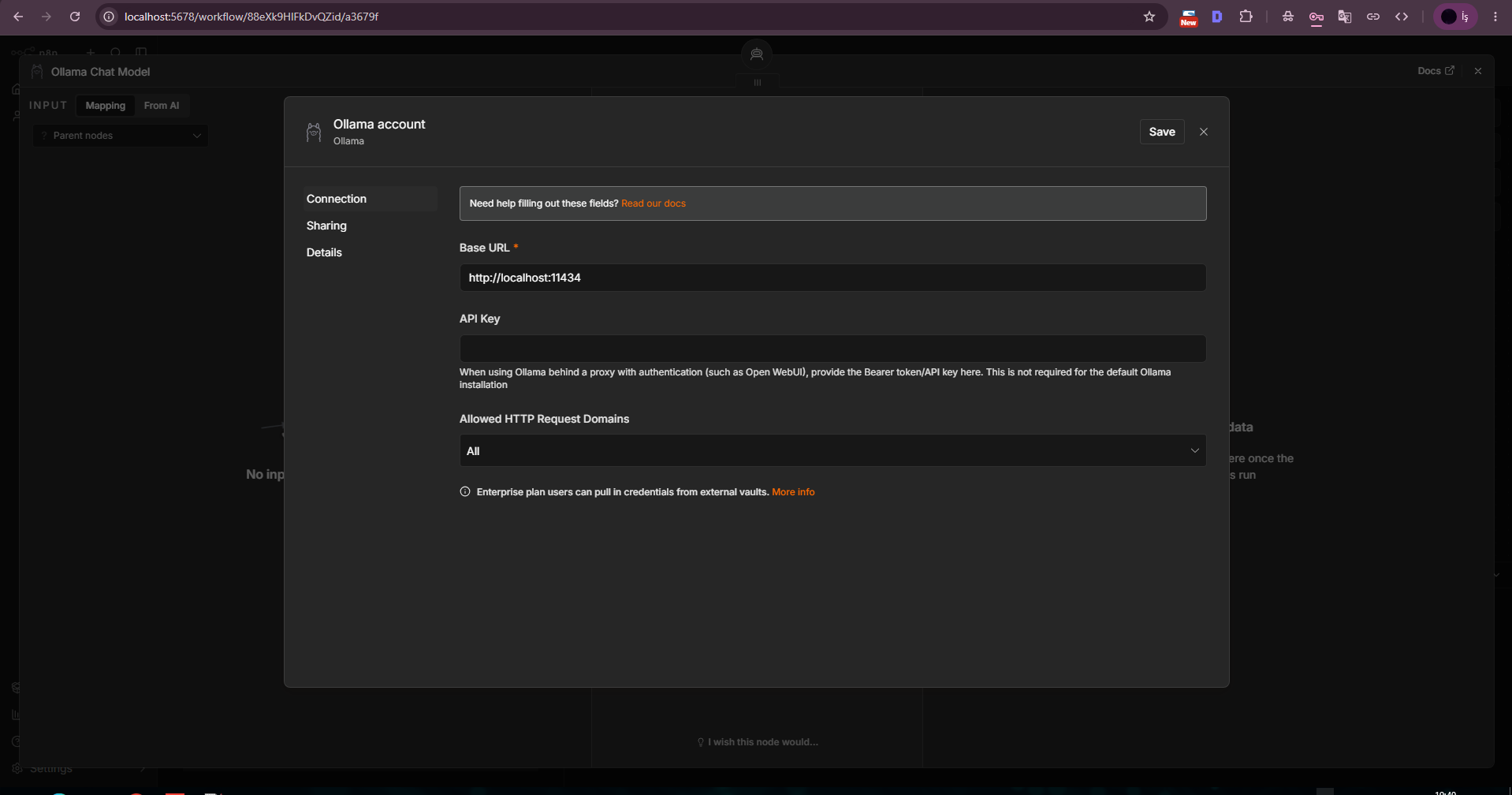The image size is (1512, 795).
Task: Click the API Key label
Action: (x=479, y=319)
